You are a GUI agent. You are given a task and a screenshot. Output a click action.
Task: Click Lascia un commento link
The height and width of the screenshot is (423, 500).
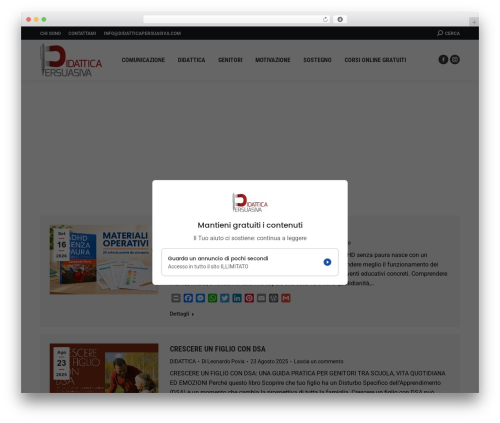click(x=318, y=361)
